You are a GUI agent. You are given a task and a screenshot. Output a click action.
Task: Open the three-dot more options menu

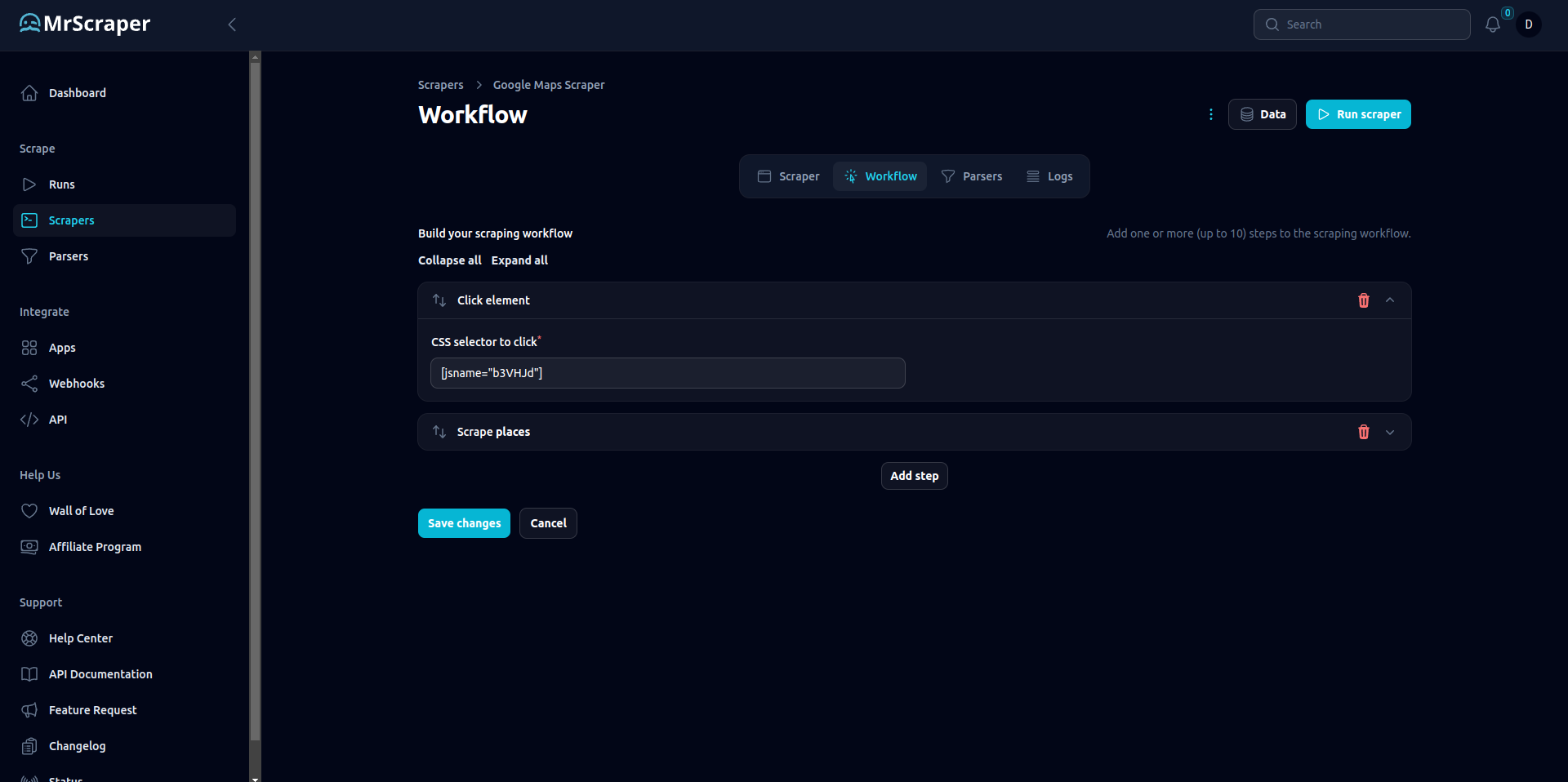[1211, 114]
